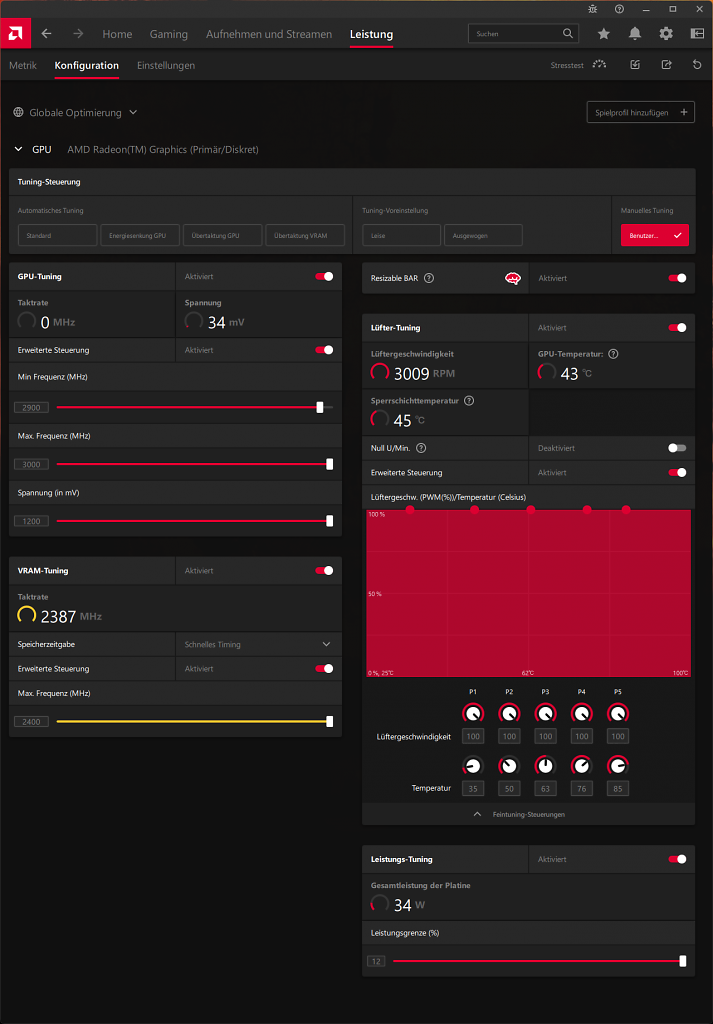Screen dimensions: 713x1024
Task: Select the Leistung tab
Action: (x=372, y=34)
